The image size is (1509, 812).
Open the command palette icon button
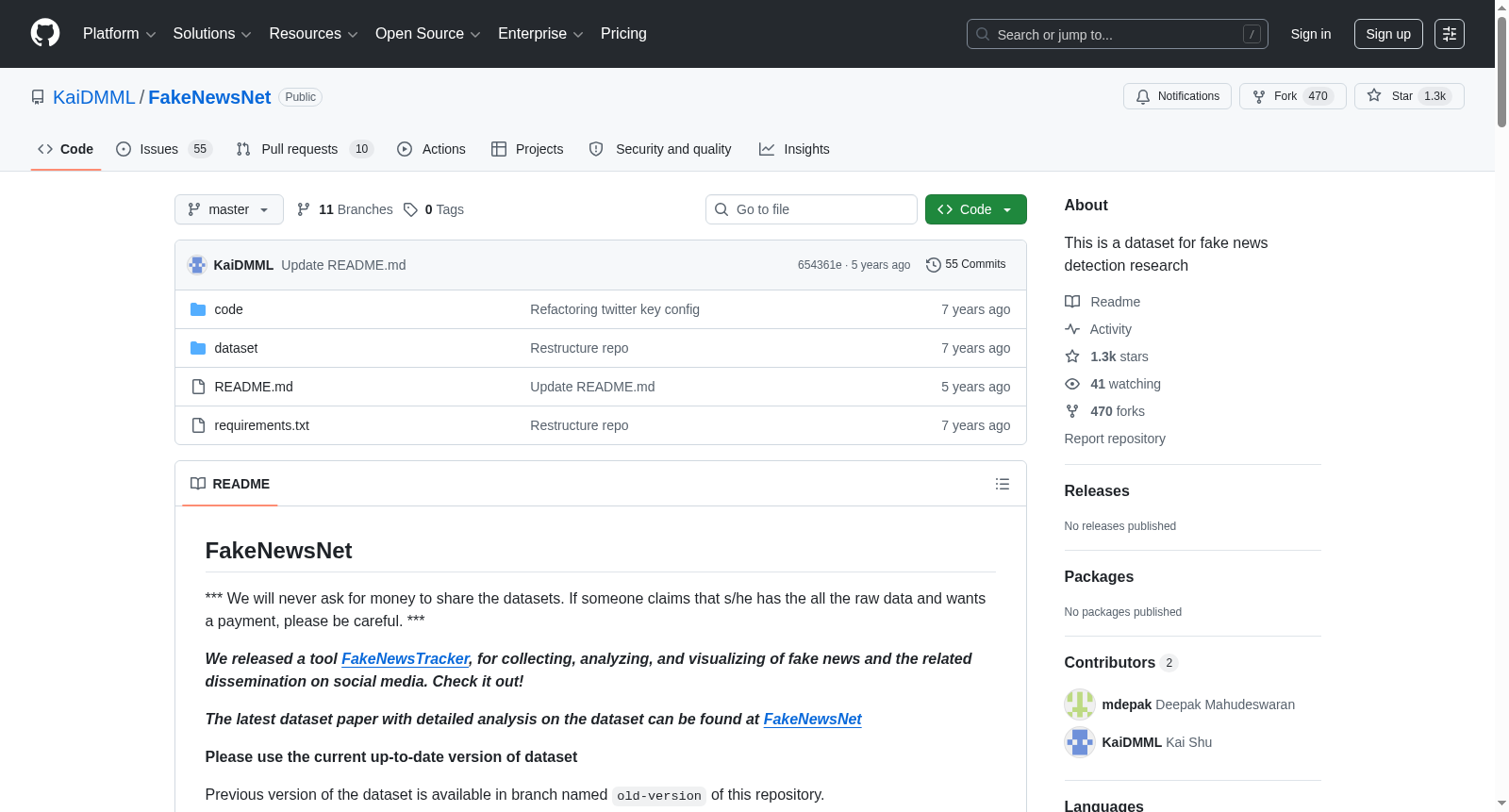tap(1450, 34)
